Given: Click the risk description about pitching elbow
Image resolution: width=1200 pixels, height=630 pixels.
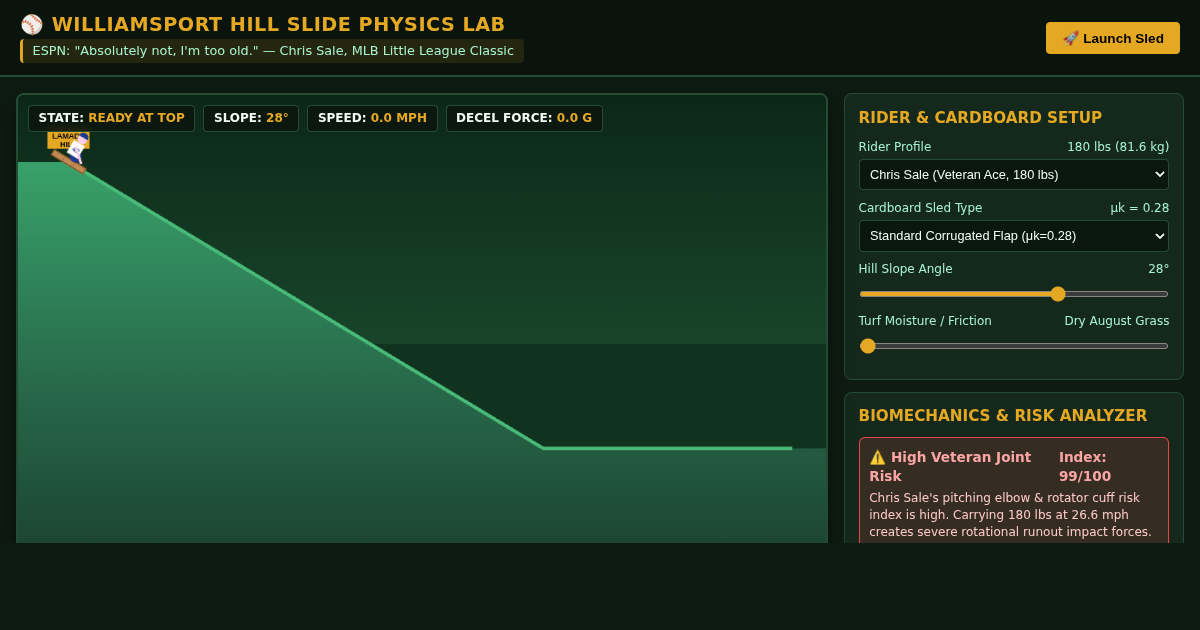Looking at the screenshot, I should (x=1012, y=515).
